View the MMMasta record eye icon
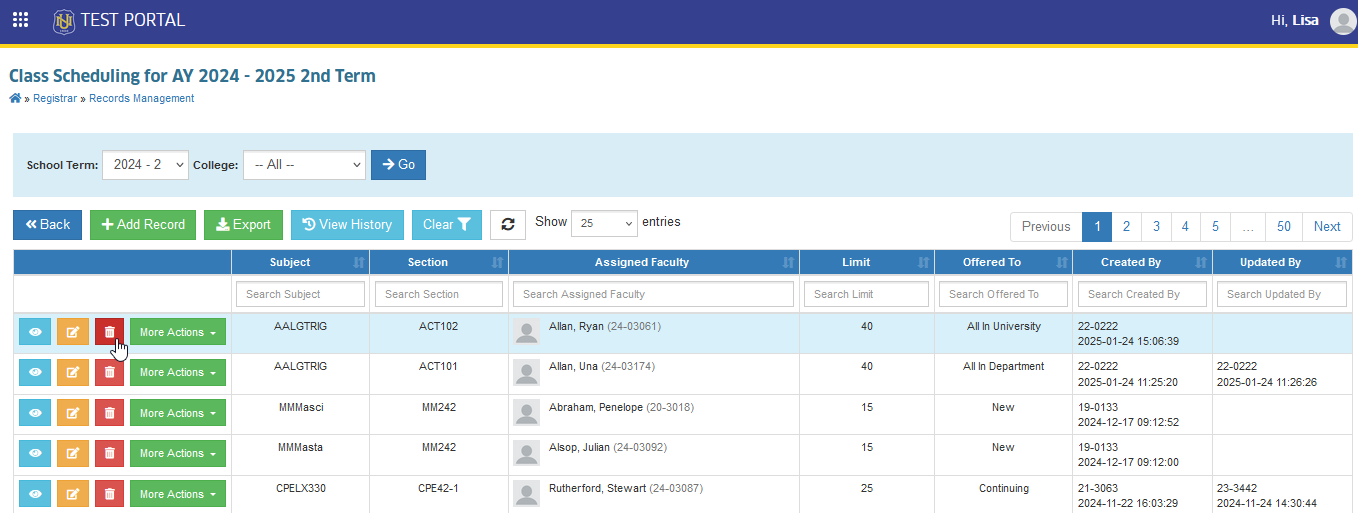This screenshot has height=513, width=1358. [35, 453]
